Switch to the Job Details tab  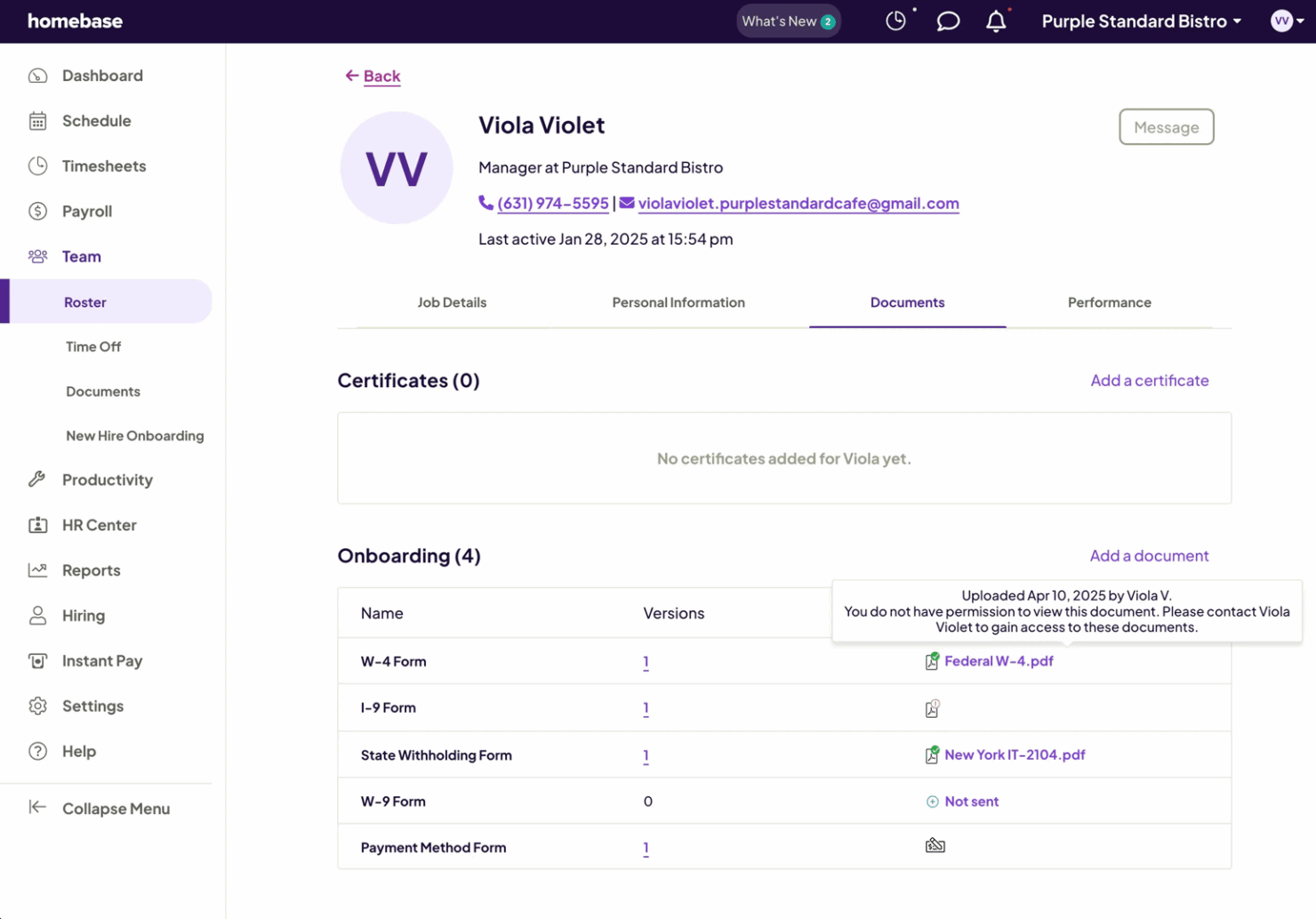pyautogui.click(x=452, y=302)
